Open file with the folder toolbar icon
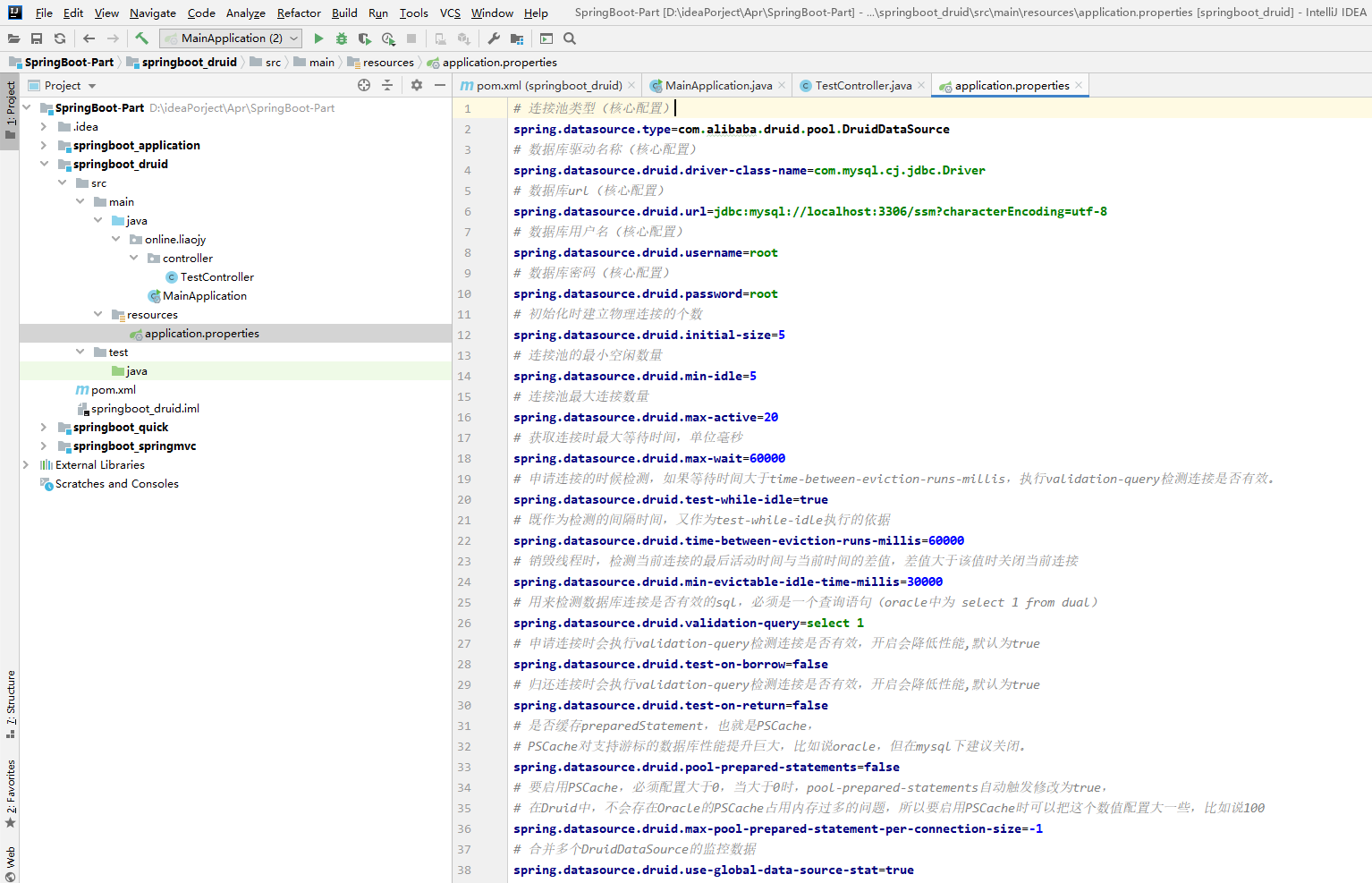The height and width of the screenshot is (883, 1372). [13, 38]
